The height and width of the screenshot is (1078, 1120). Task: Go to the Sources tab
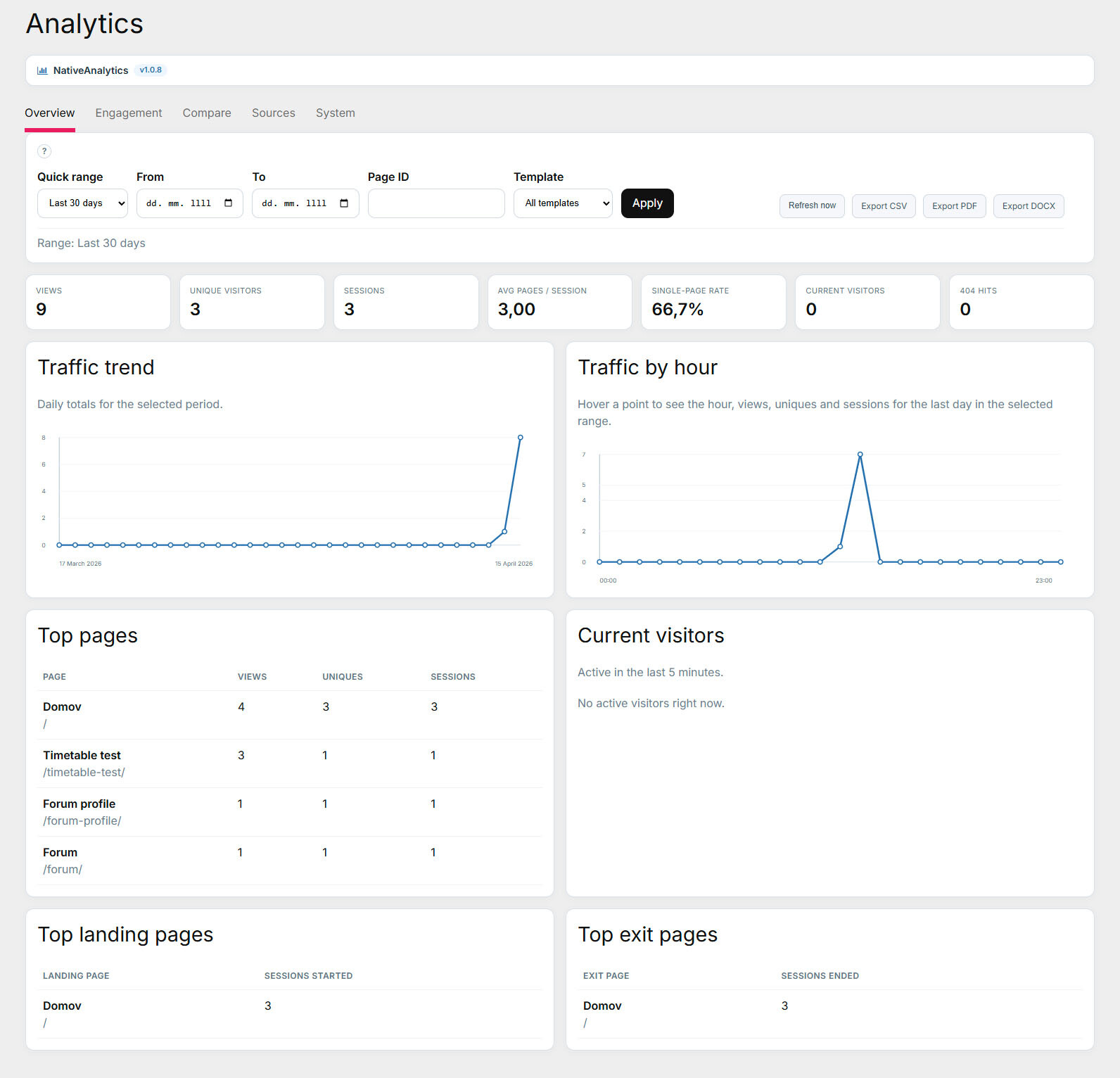coord(274,113)
